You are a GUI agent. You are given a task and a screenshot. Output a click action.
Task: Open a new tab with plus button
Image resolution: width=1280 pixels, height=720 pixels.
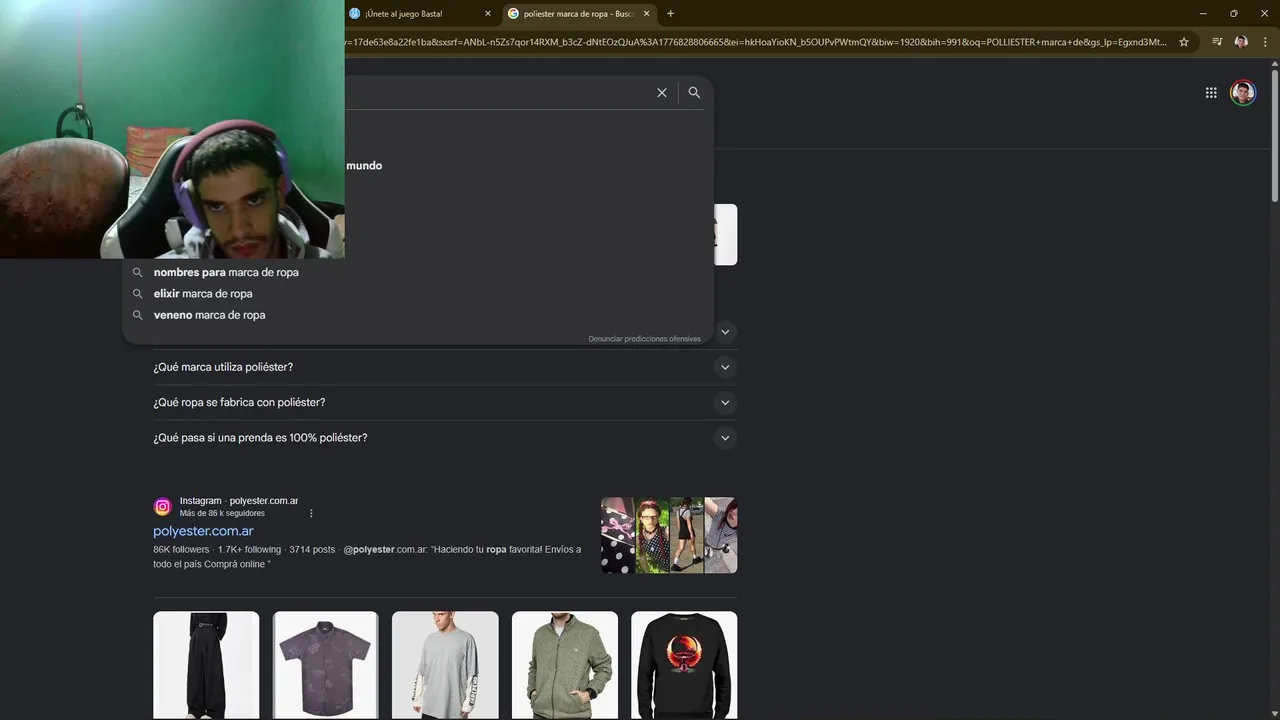pyautogui.click(x=670, y=14)
